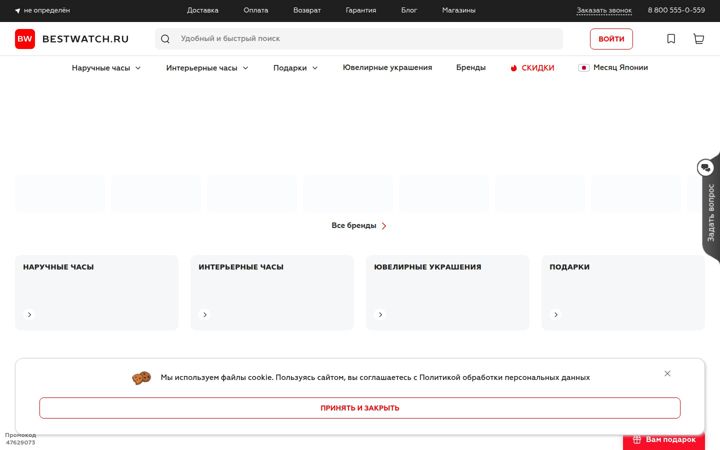
Task: Click ВОЙТИ login button
Action: (x=611, y=39)
